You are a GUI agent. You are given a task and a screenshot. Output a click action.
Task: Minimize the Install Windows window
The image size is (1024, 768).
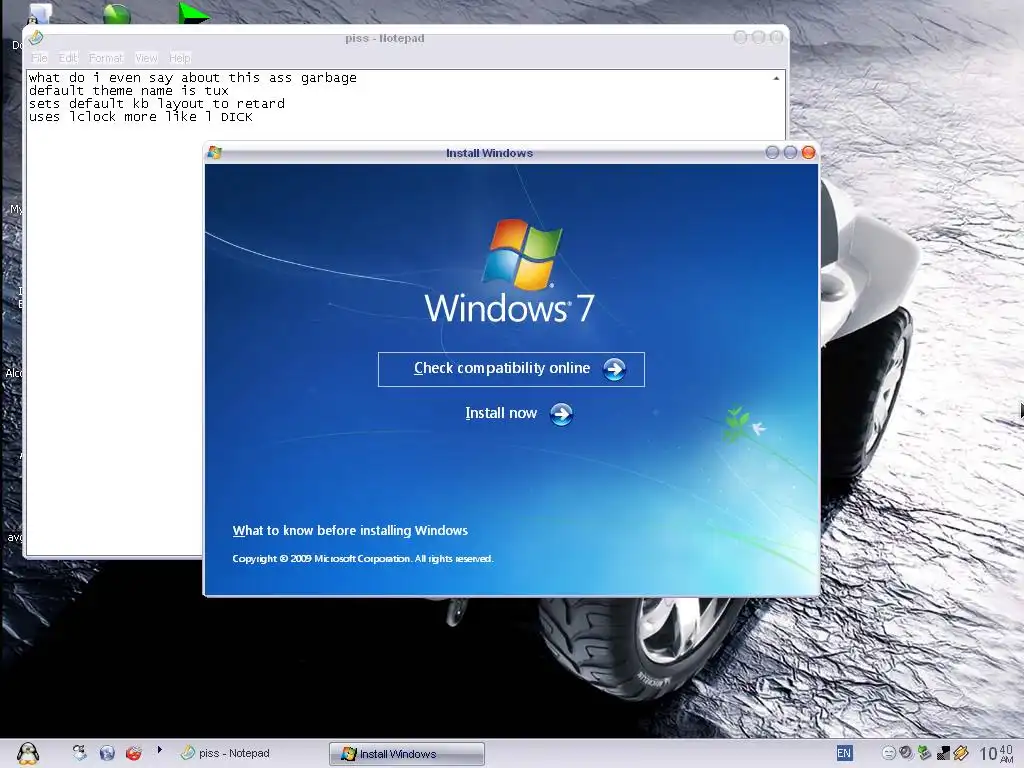pyautogui.click(x=772, y=152)
